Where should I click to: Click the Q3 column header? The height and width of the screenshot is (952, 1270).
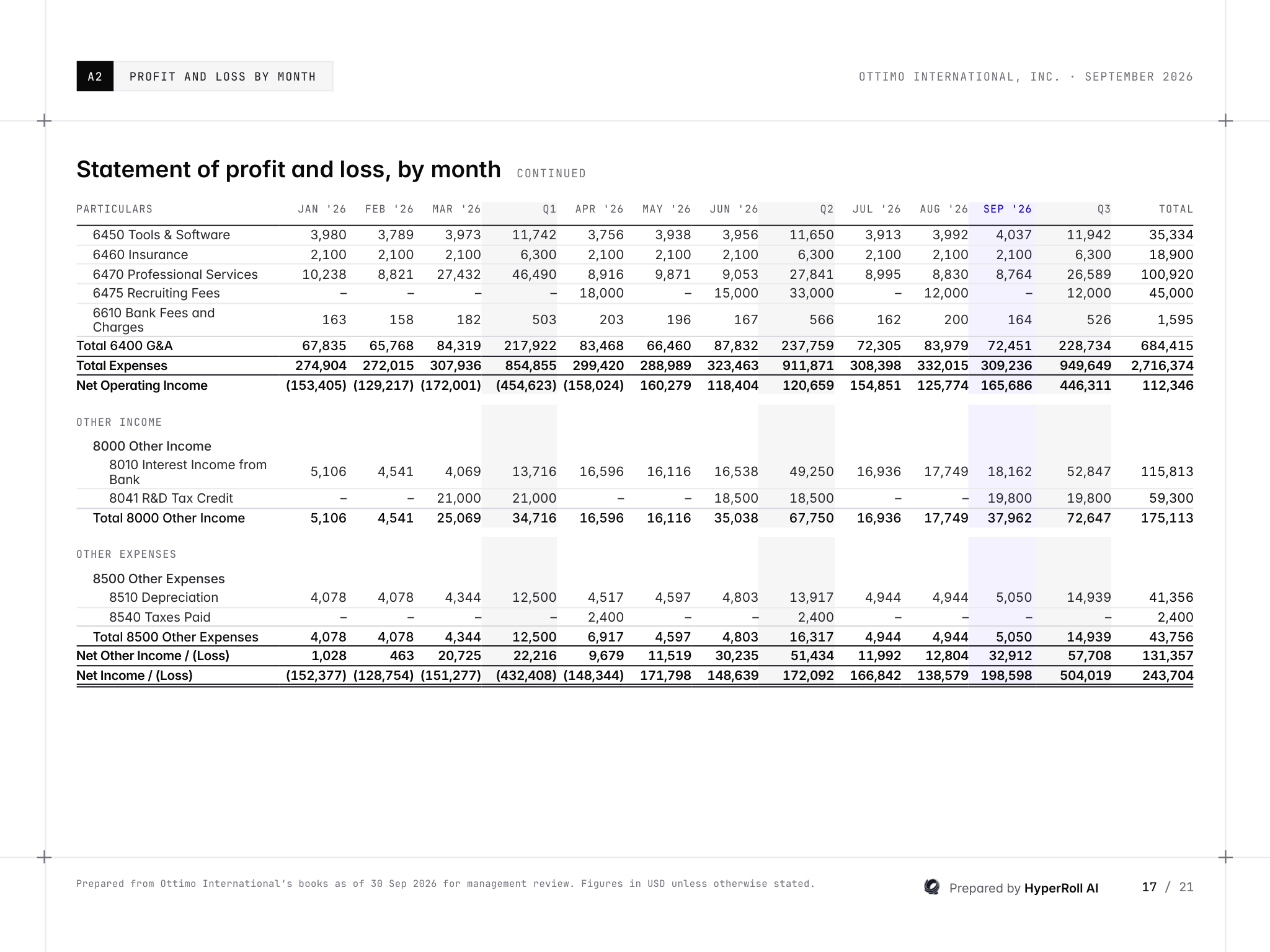[1104, 209]
